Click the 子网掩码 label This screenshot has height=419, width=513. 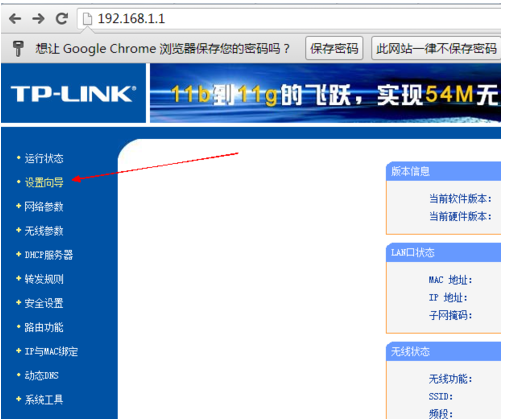coord(451,315)
